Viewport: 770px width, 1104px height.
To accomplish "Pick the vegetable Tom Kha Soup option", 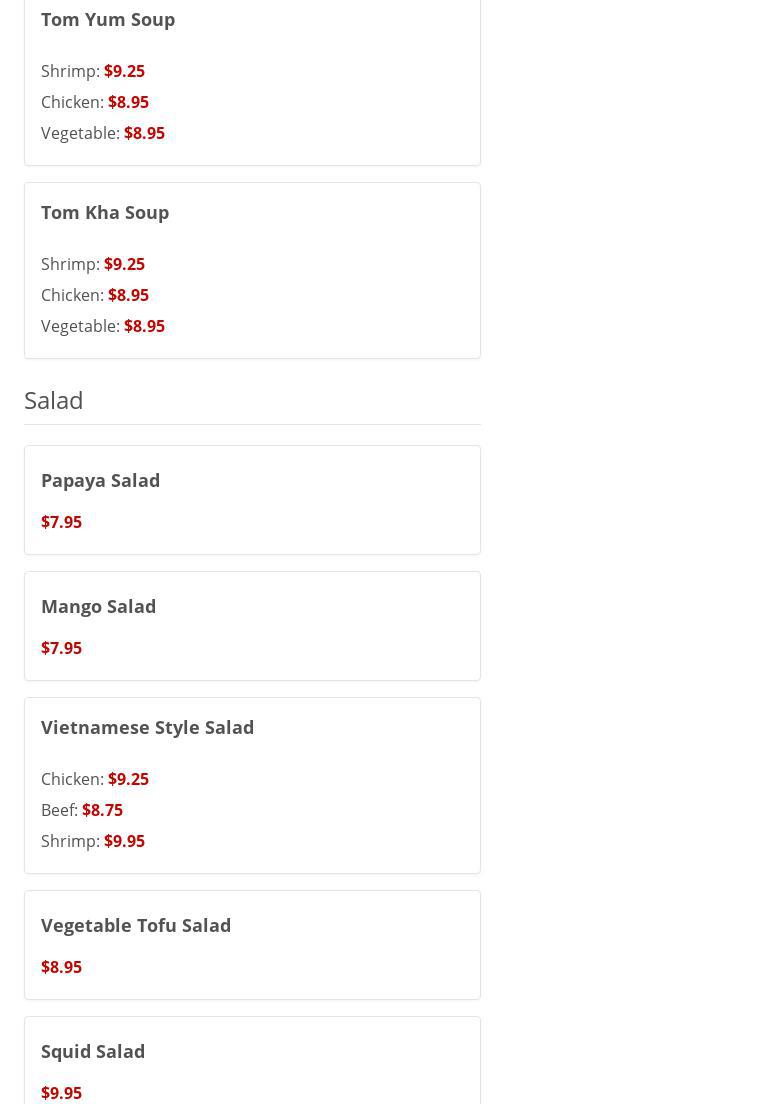I will 103,326.
